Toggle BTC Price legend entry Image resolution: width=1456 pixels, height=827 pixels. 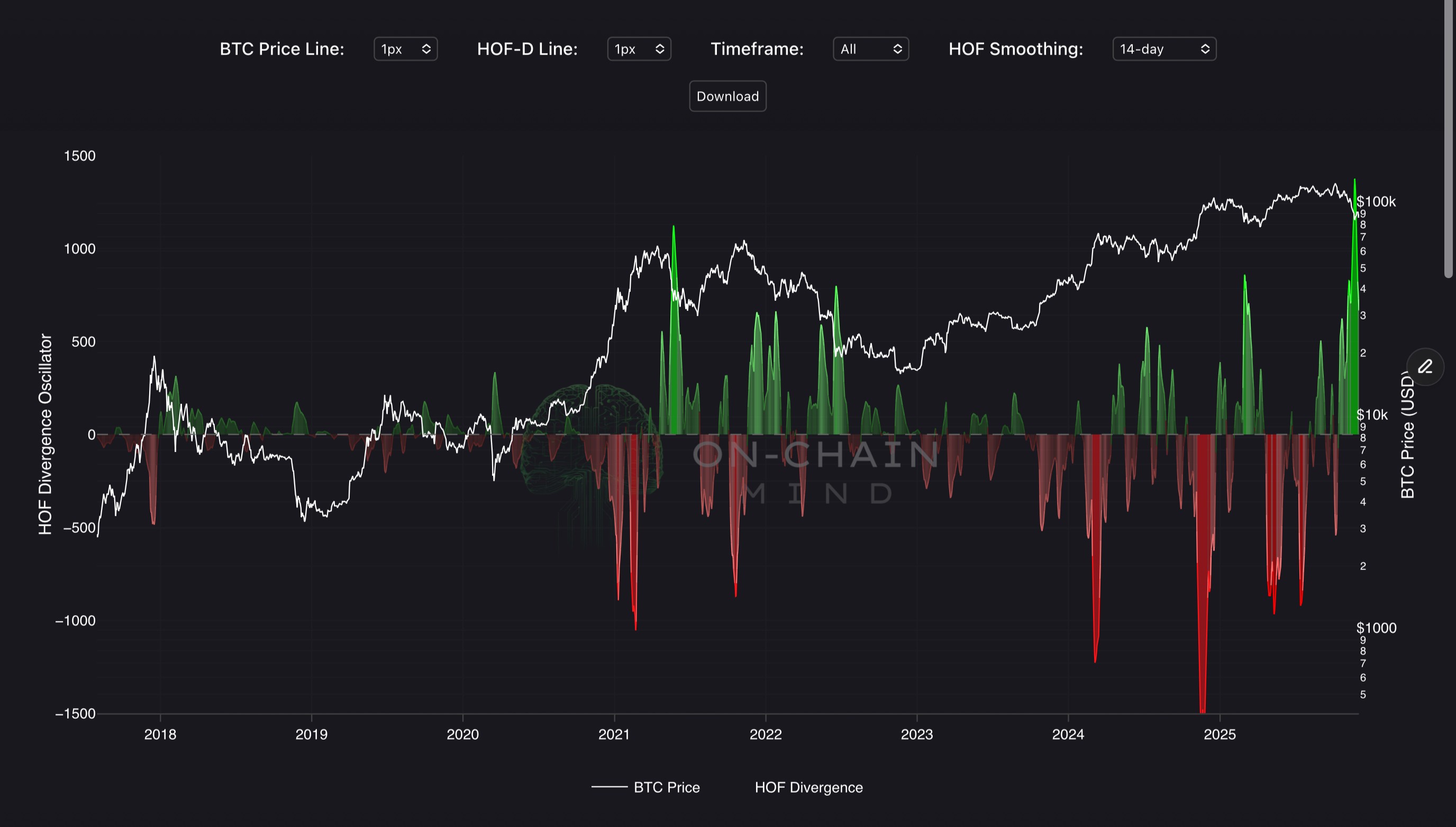666,787
